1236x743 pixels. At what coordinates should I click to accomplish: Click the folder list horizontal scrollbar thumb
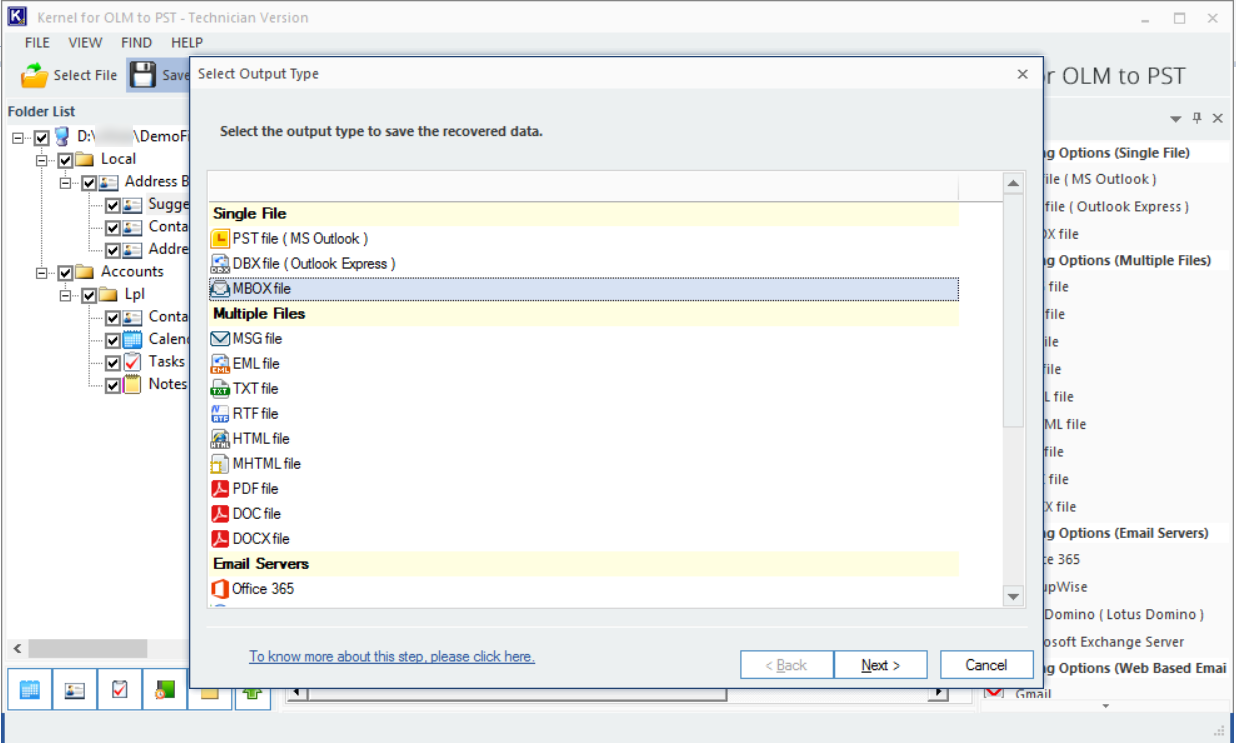[x=87, y=648]
